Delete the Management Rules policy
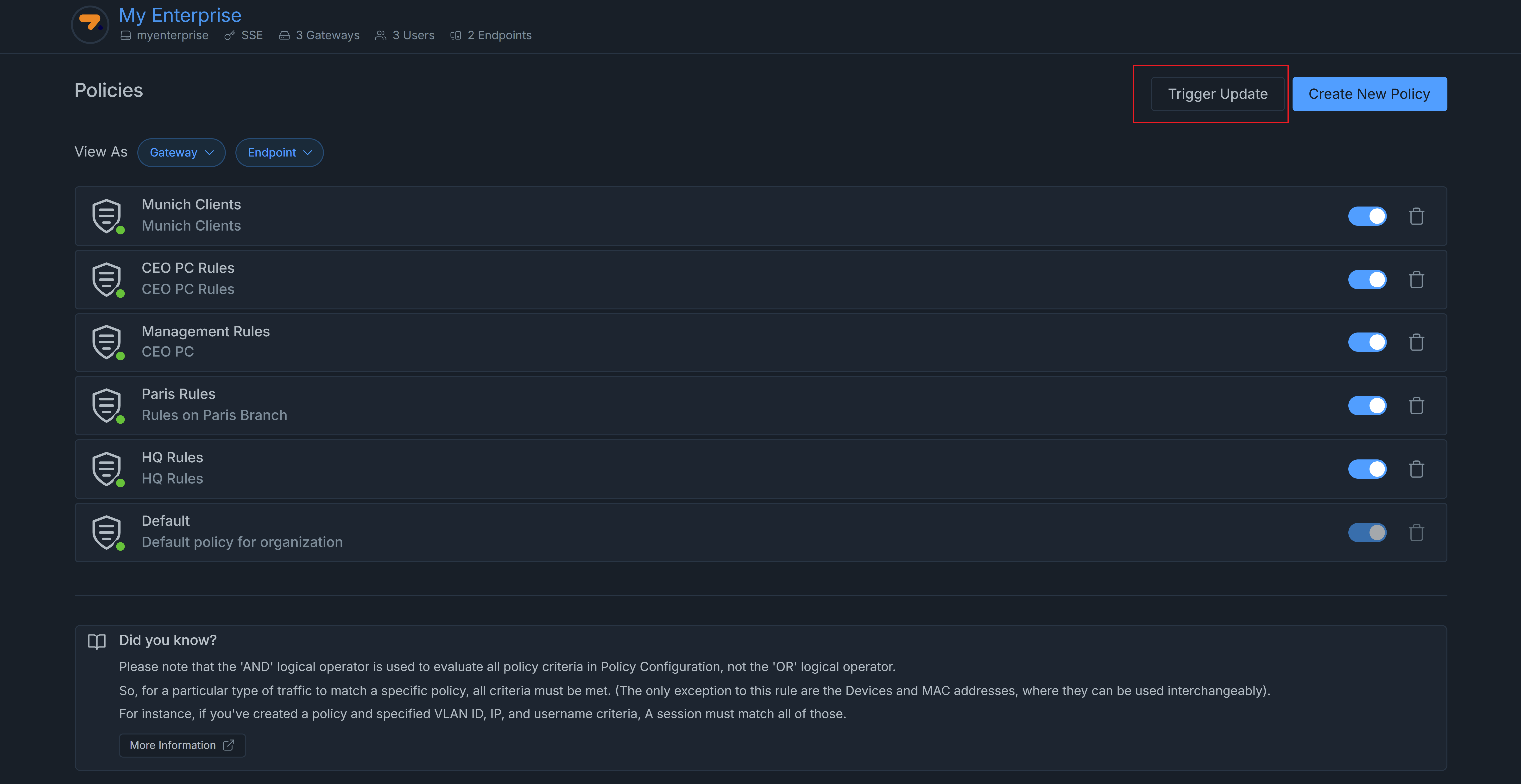This screenshot has width=1521, height=784. pos(1416,342)
